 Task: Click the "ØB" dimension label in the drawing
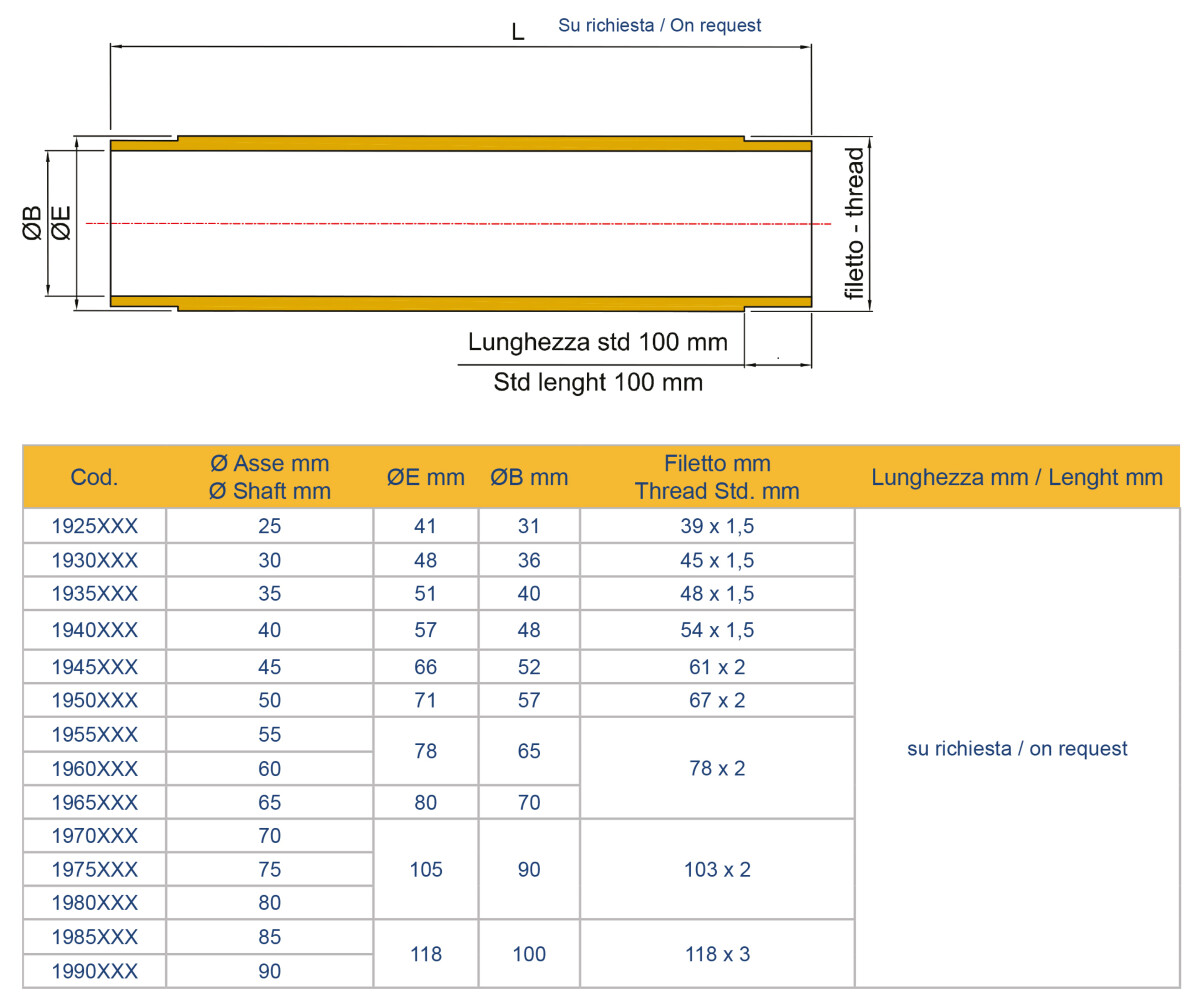click(x=32, y=222)
